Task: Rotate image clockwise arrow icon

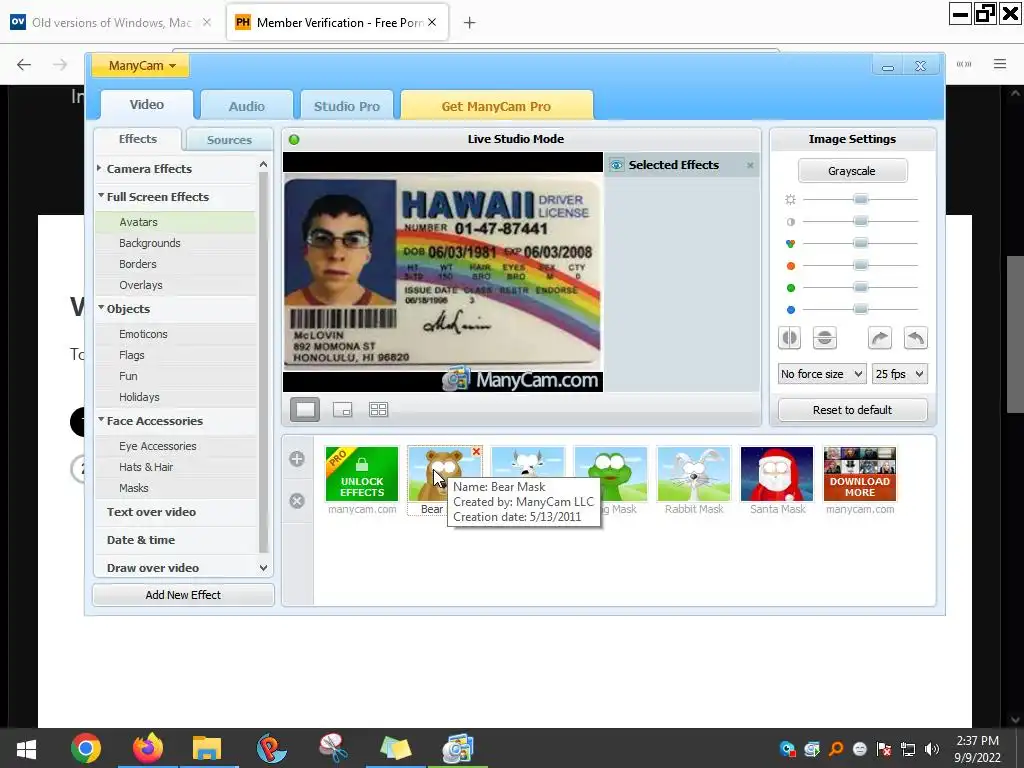Action: point(880,338)
